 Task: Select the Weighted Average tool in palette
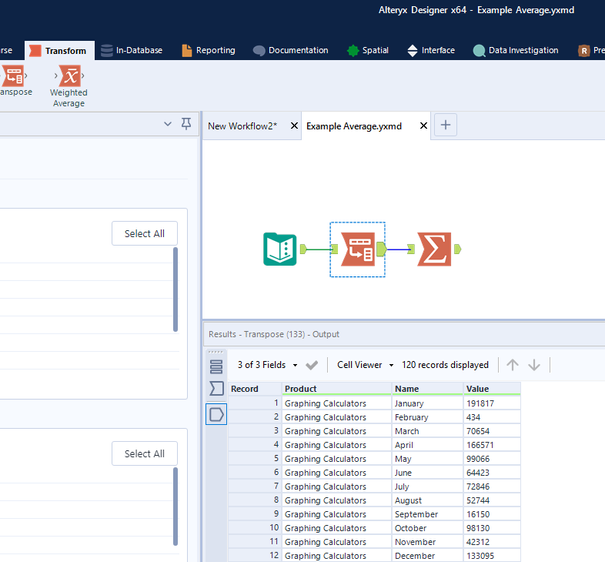tap(69, 86)
